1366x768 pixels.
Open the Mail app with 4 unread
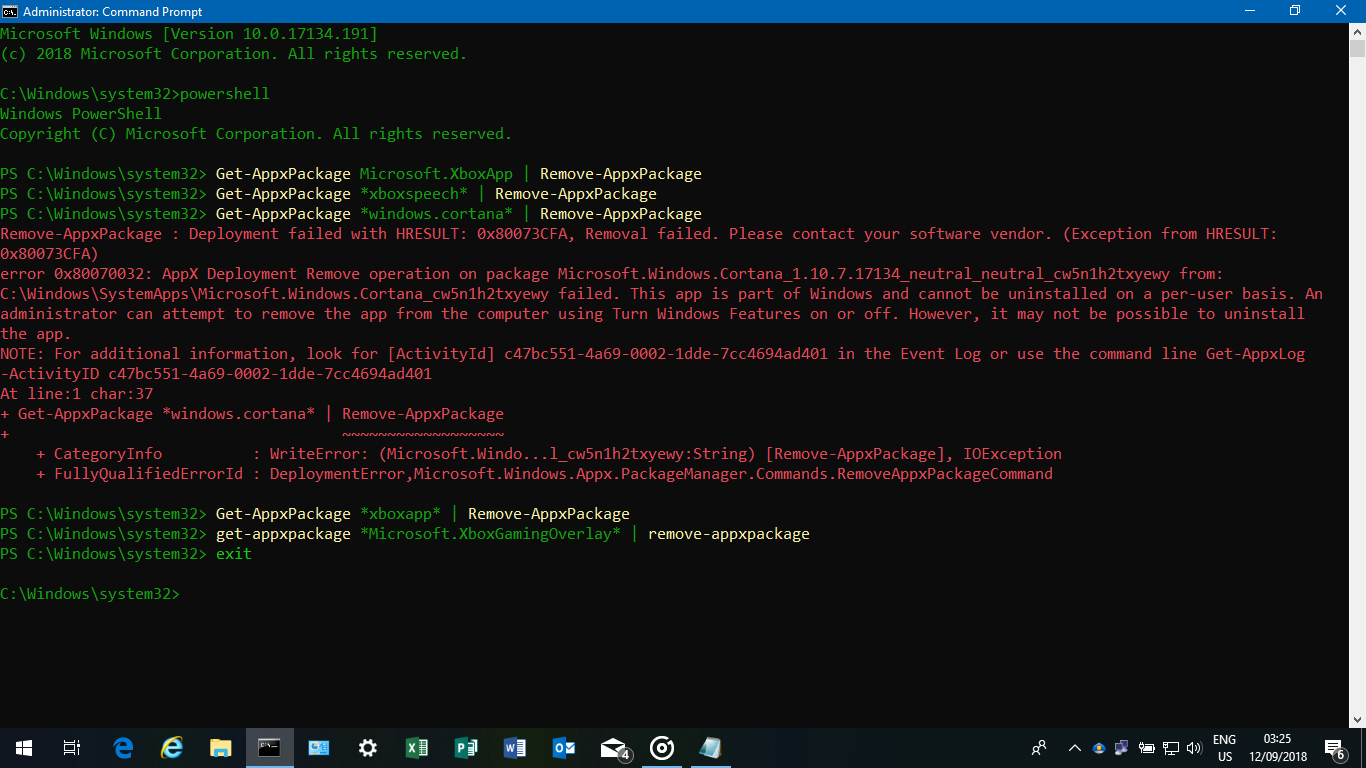pyautogui.click(x=614, y=748)
